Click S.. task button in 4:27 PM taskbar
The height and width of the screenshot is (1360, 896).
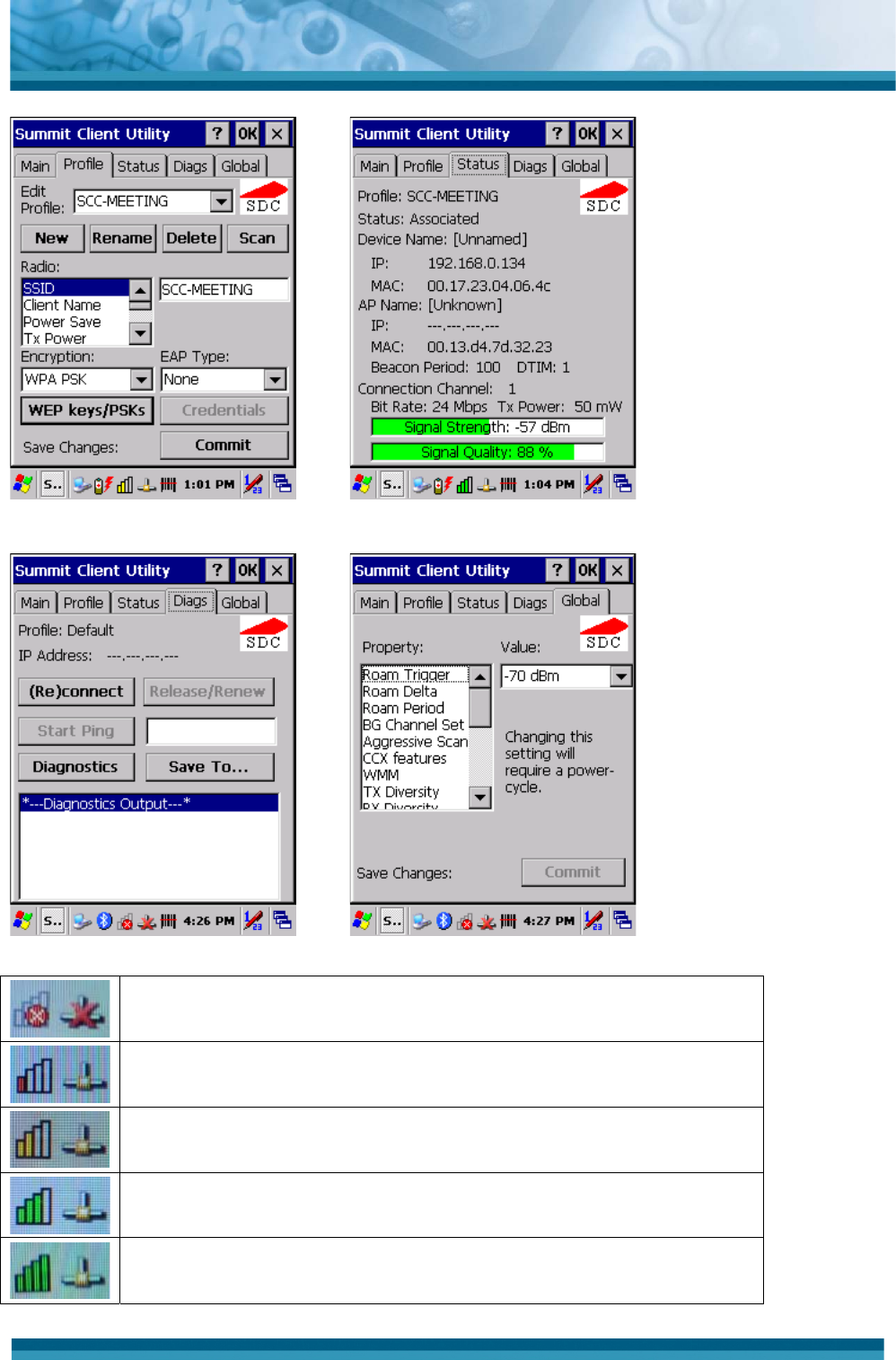click(392, 921)
